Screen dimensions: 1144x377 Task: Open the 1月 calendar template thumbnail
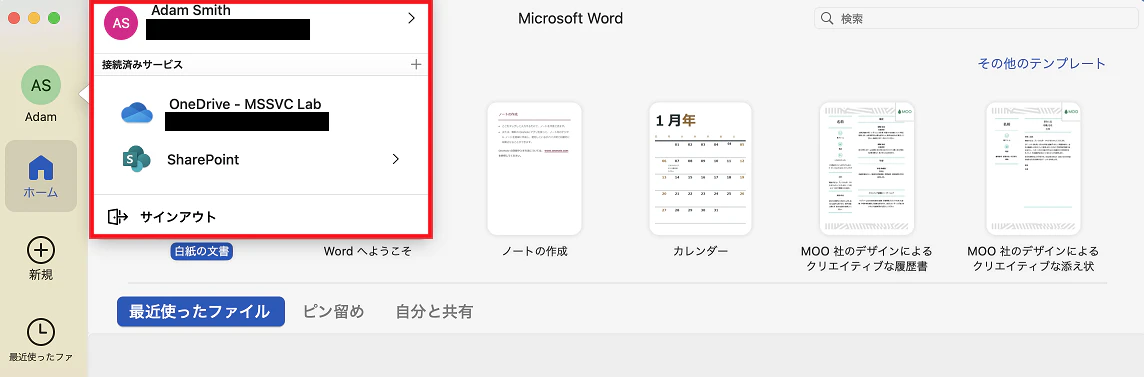[700, 168]
